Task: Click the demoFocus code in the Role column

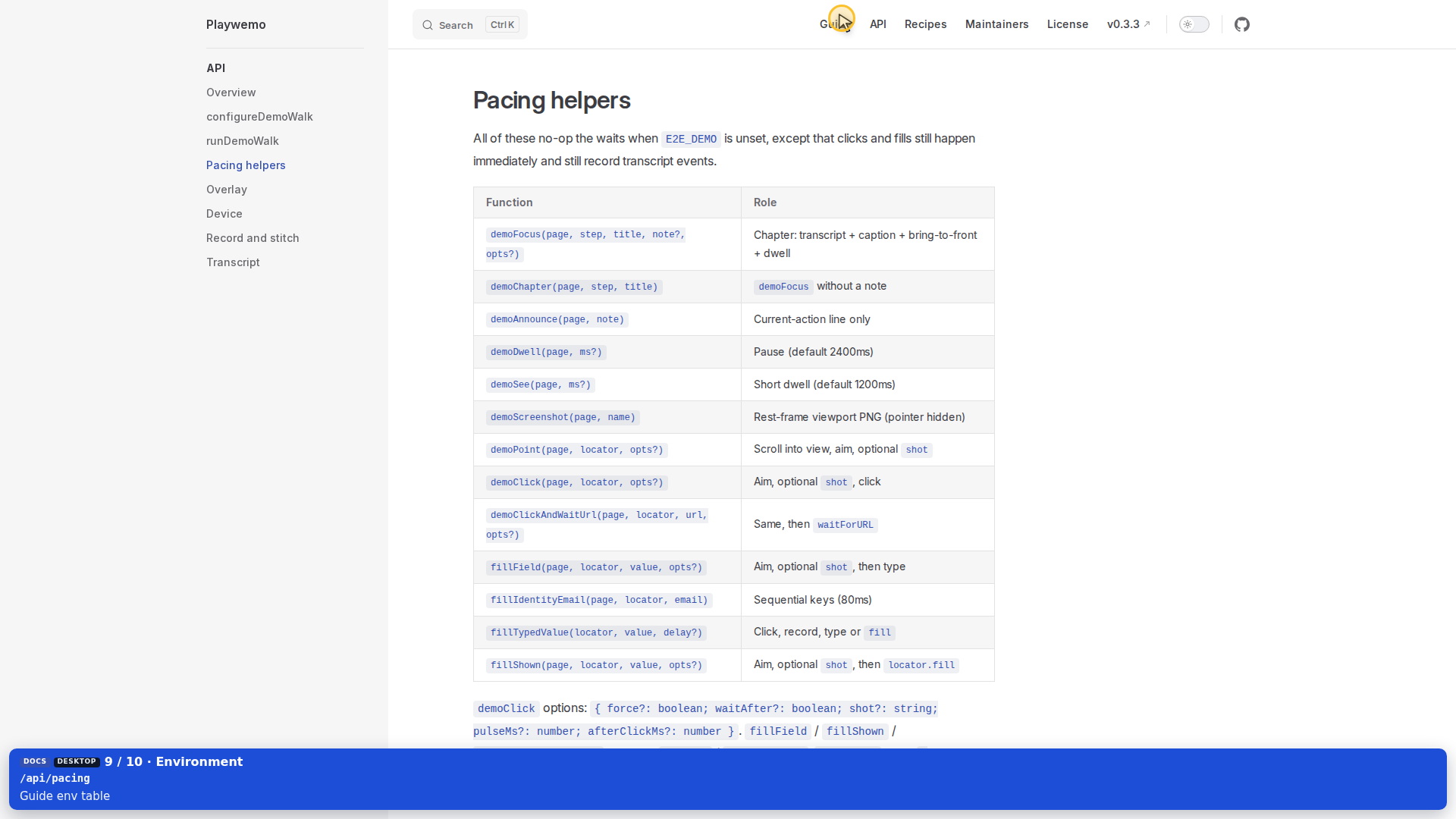Action: 783,287
